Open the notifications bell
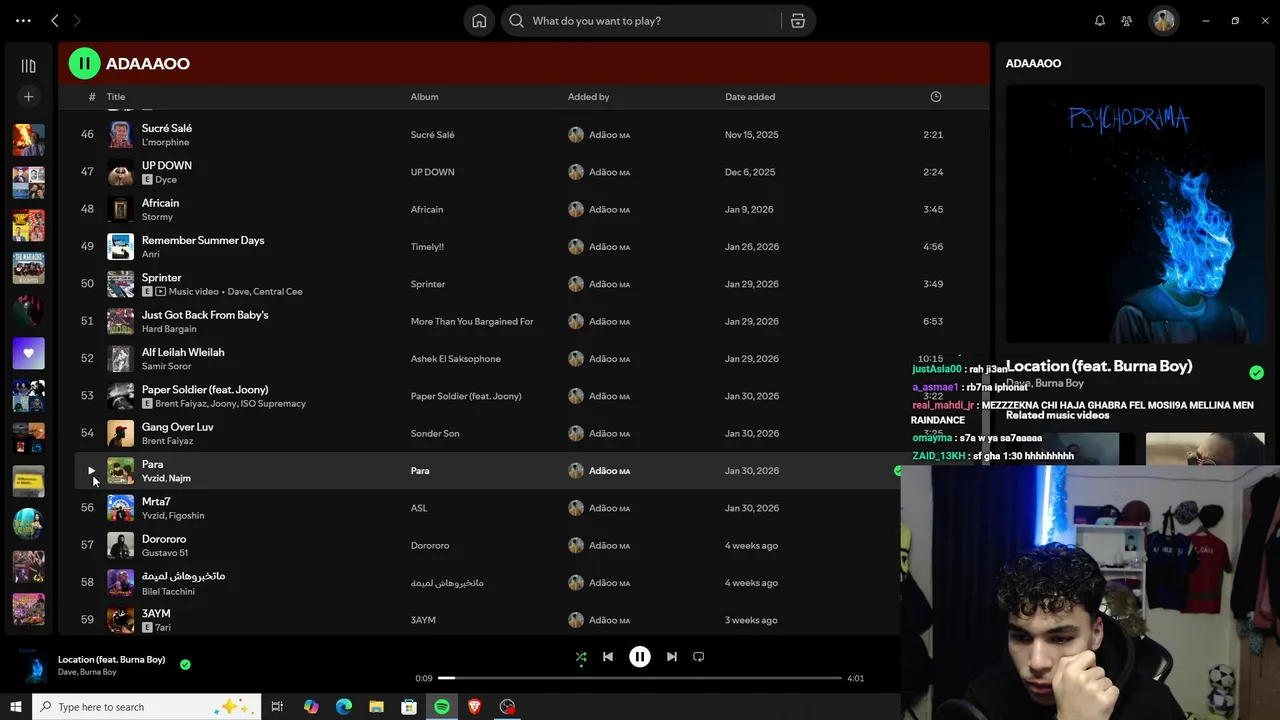The width and height of the screenshot is (1280, 720). click(1100, 21)
